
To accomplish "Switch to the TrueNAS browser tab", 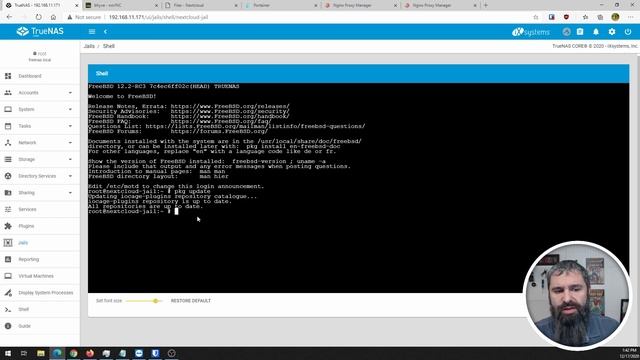I will coord(41,5).
